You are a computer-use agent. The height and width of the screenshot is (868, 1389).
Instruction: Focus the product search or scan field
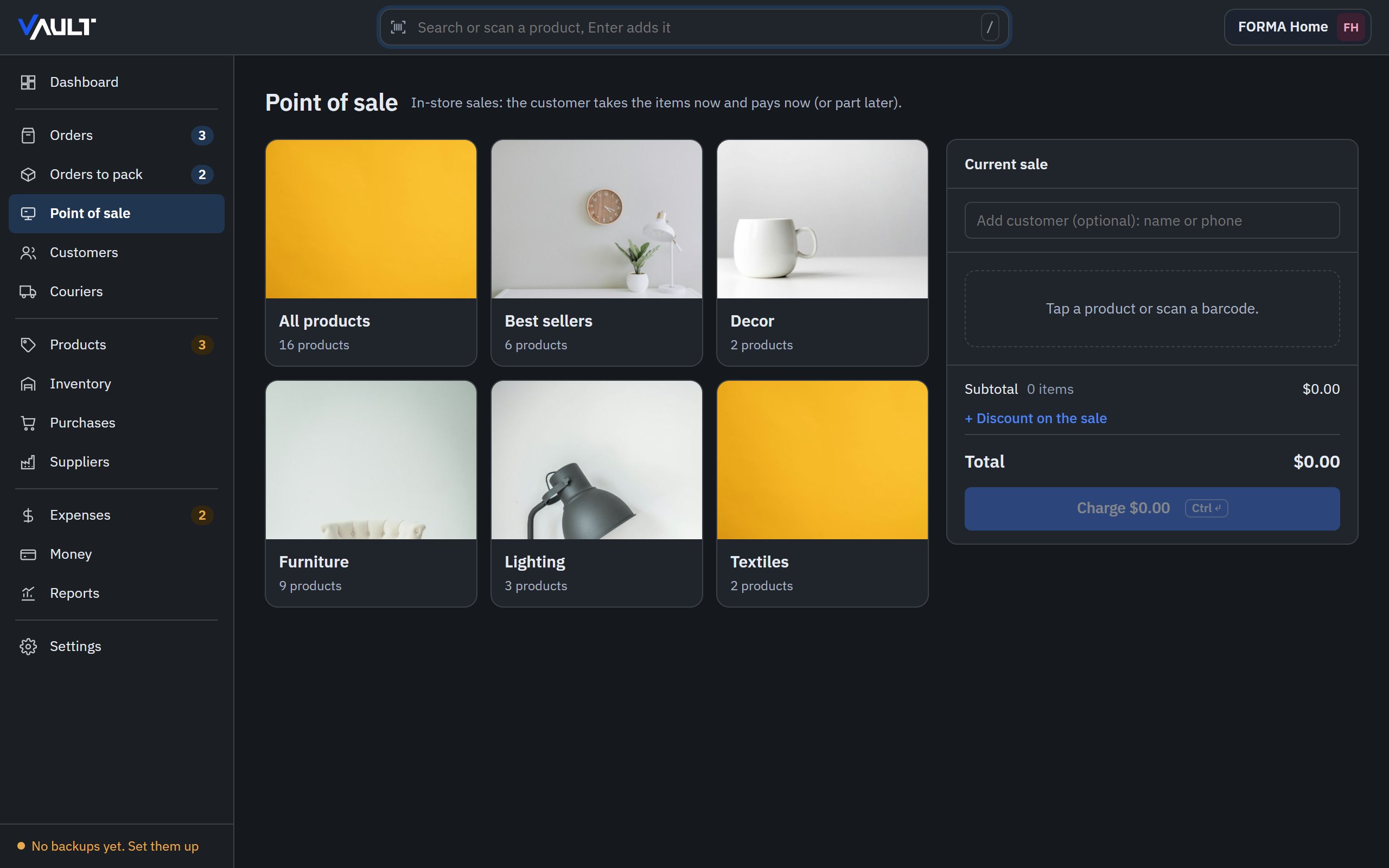(694, 27)
